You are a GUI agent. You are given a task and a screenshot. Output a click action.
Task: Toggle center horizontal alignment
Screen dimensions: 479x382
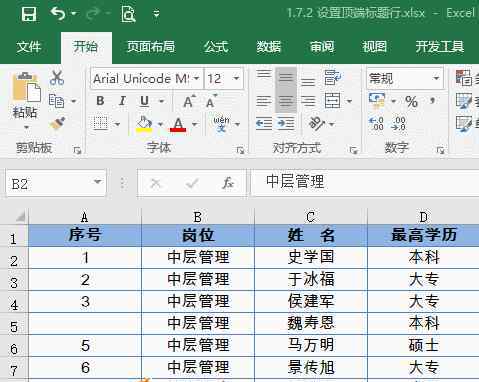286,101
